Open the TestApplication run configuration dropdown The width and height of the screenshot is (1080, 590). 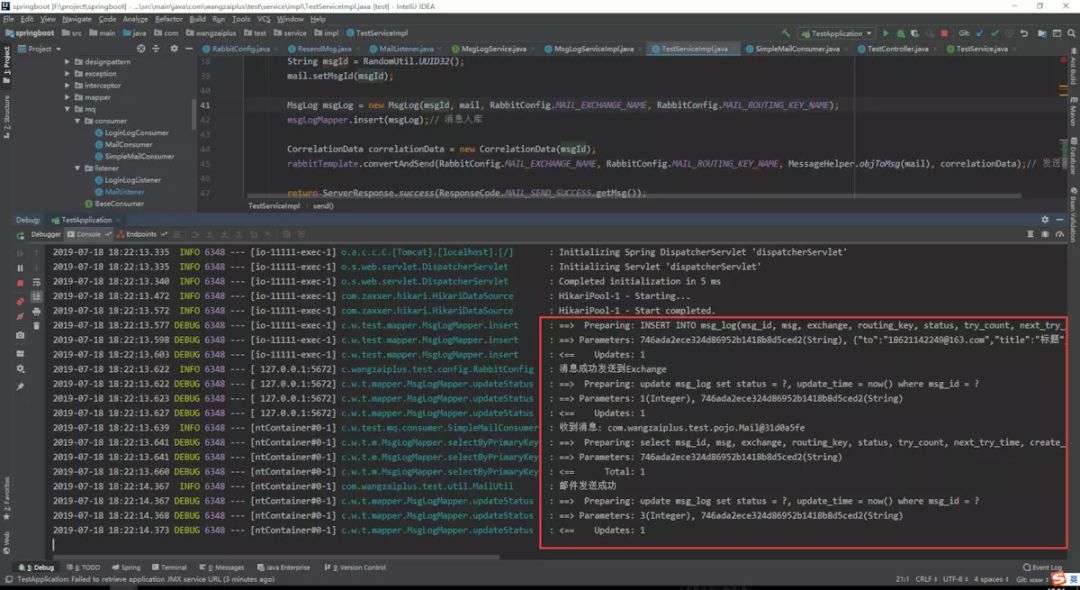(x=836, y=33)
